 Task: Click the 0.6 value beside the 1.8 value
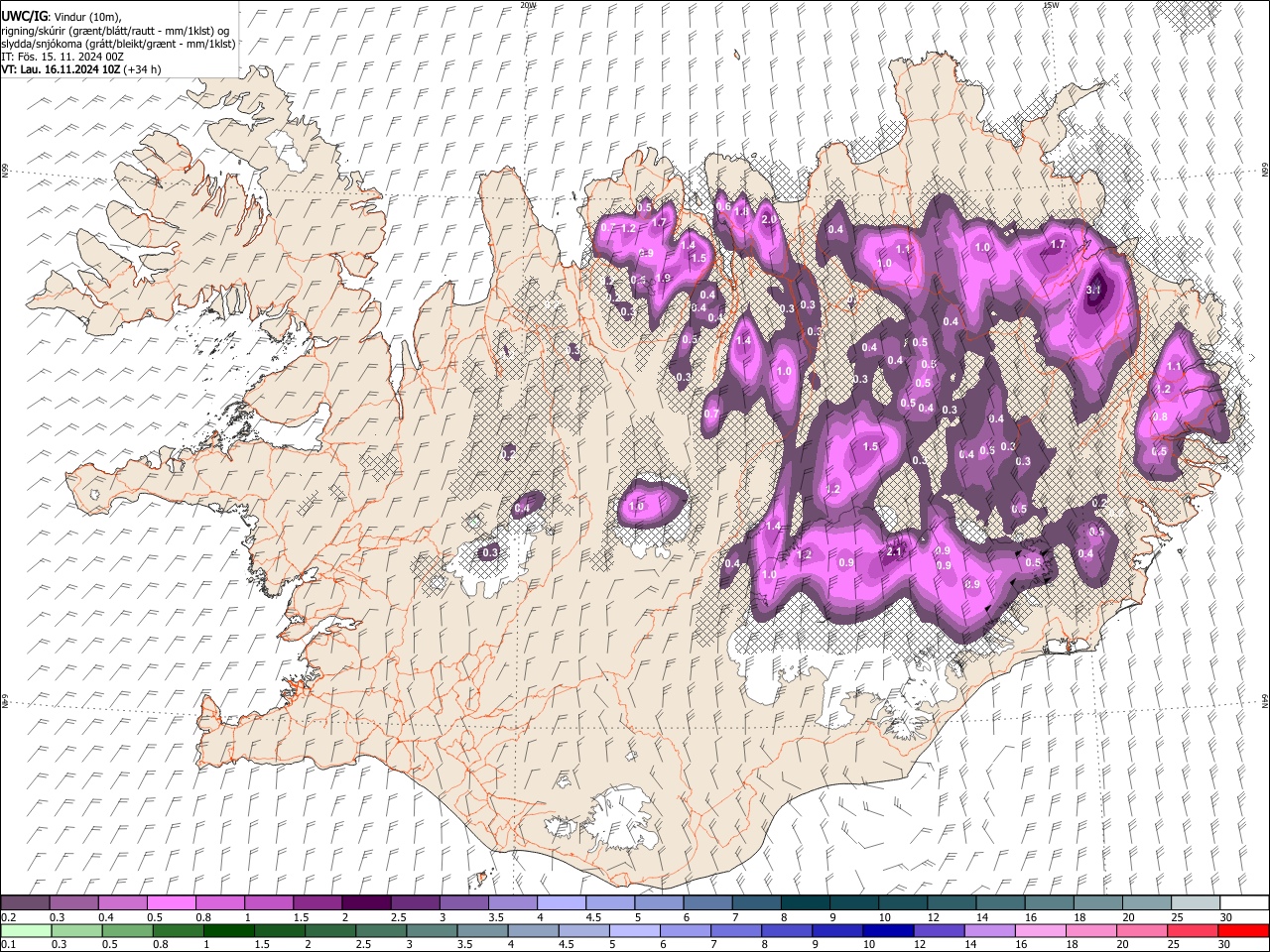723,206
